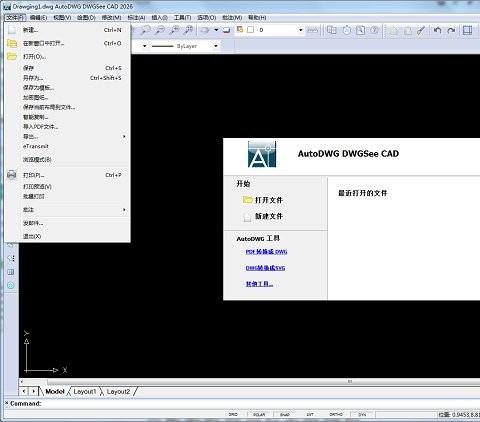
Task: Choose 浏览模式(B) from the File menu
Action: coord(67,160)
